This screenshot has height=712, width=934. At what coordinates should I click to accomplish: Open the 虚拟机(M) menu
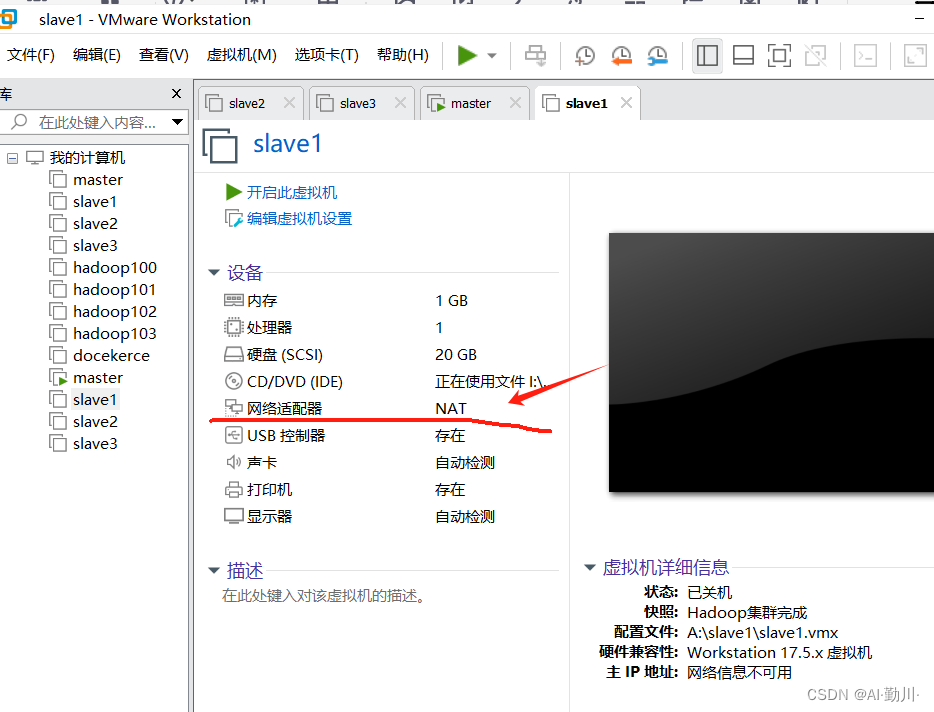coord(241,55)
